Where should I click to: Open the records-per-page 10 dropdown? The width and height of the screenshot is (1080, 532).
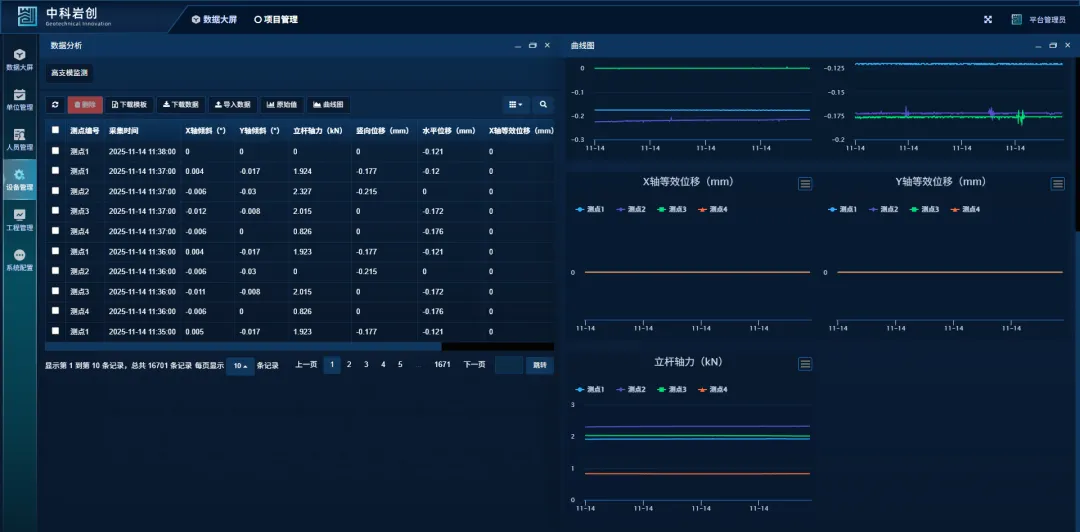pos(240,365)
